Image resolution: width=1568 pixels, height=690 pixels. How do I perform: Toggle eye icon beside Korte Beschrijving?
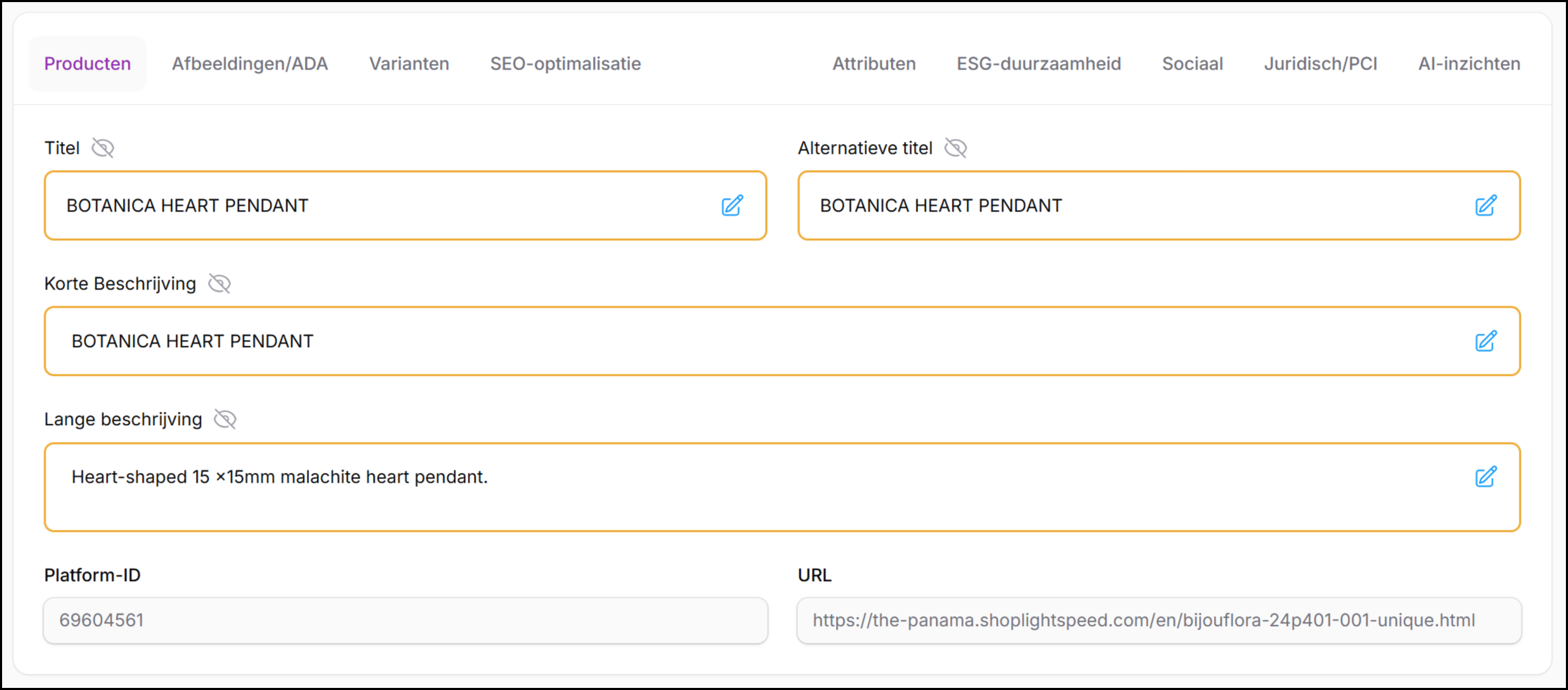219,284
